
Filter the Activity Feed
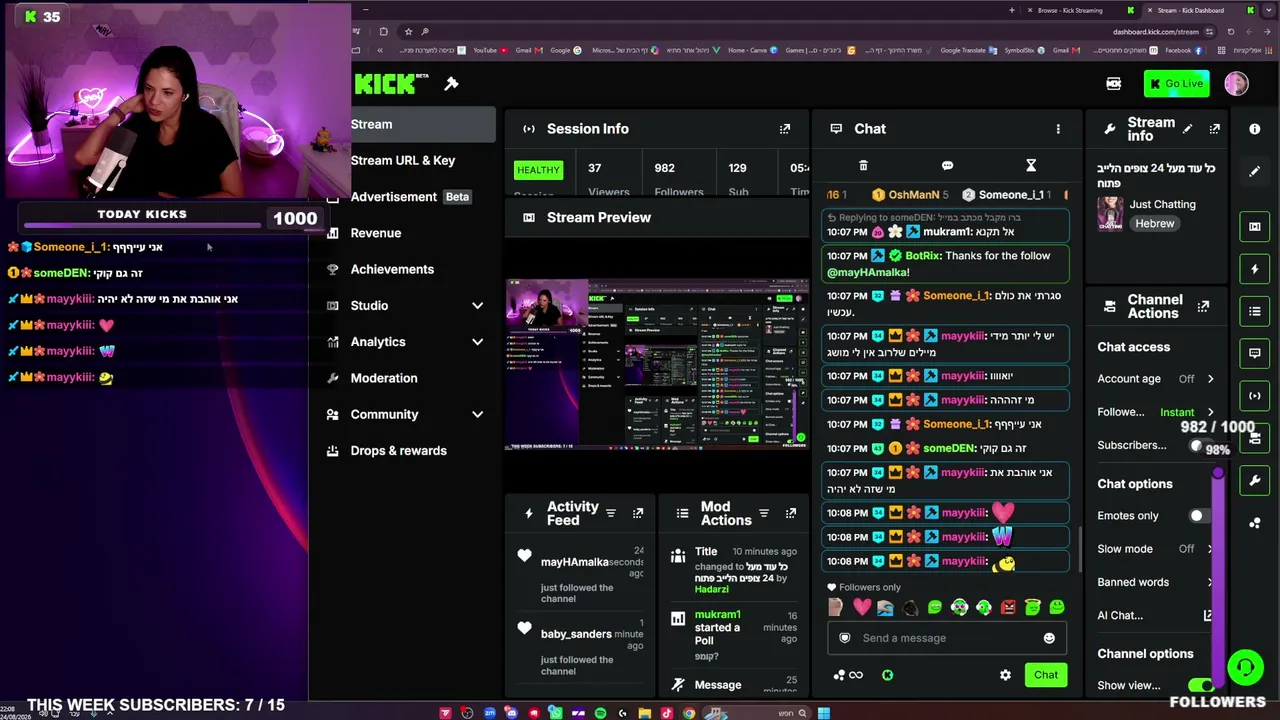click(611, 514)
